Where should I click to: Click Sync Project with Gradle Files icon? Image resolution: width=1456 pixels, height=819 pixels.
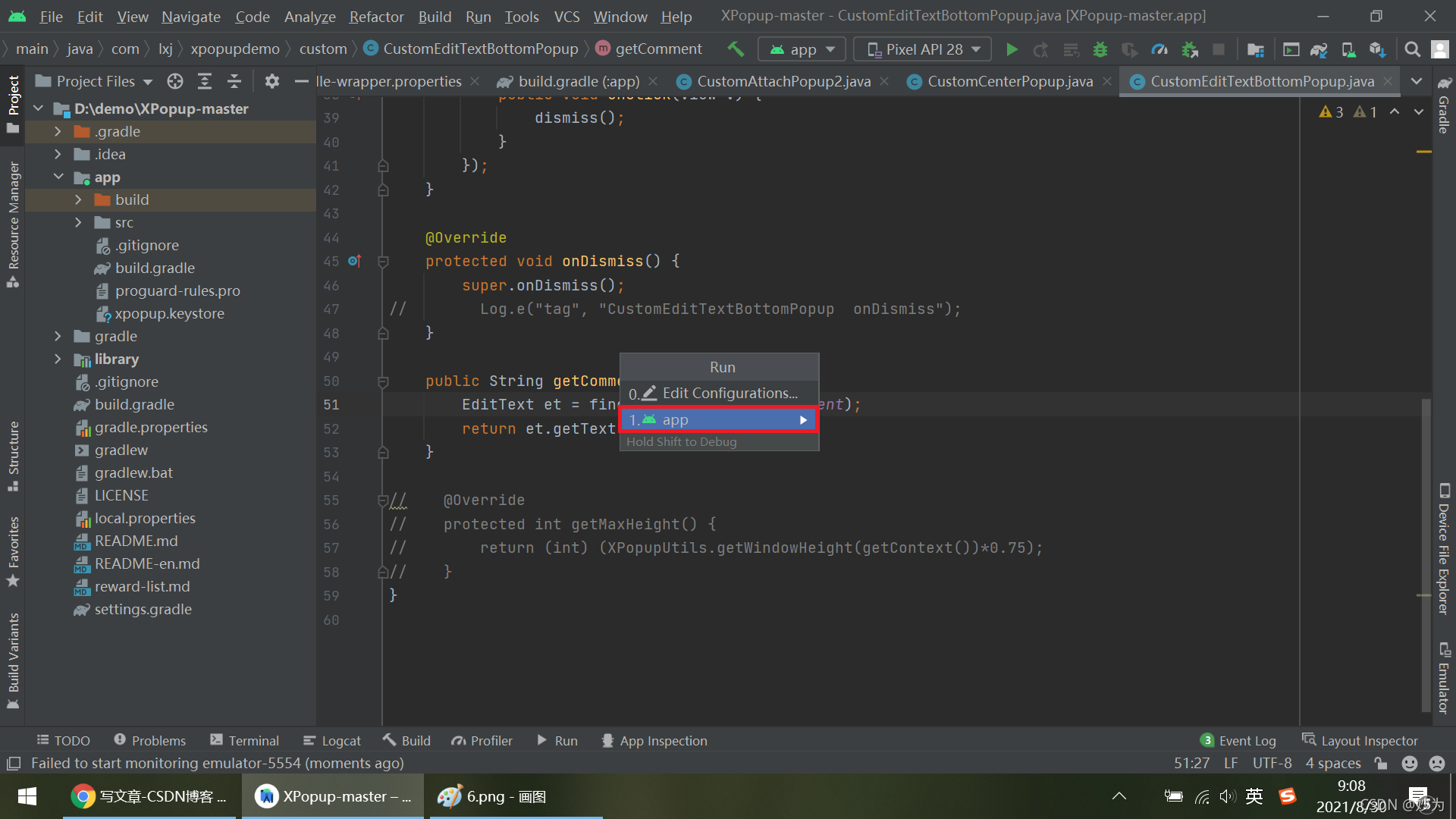click(1319, 49)
